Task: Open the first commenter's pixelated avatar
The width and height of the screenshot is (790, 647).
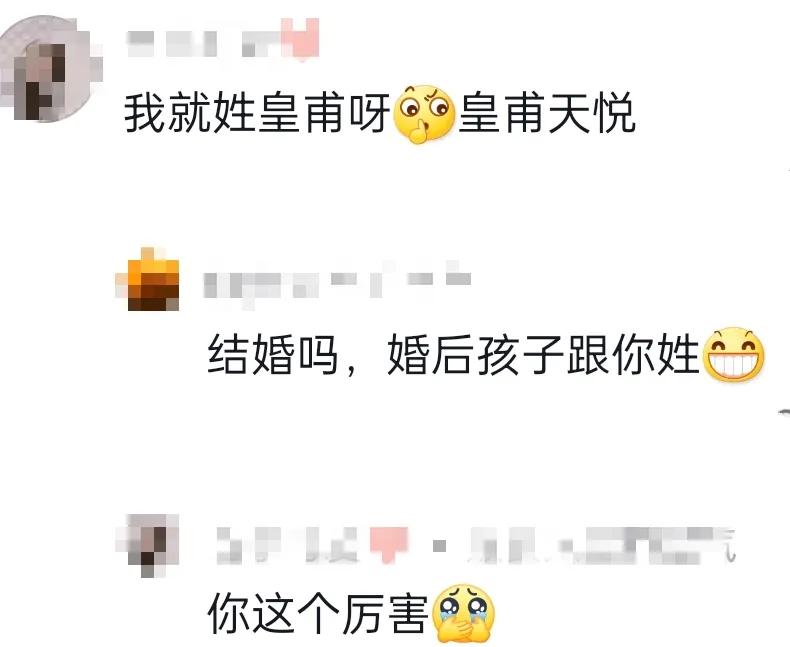Action: pos(50,69)
